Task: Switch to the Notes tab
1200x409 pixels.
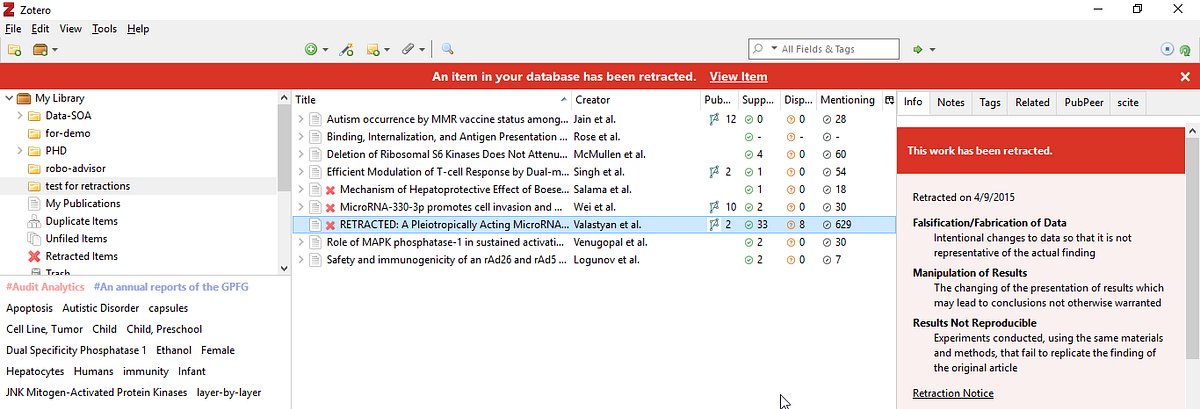Action: [951, 102]
